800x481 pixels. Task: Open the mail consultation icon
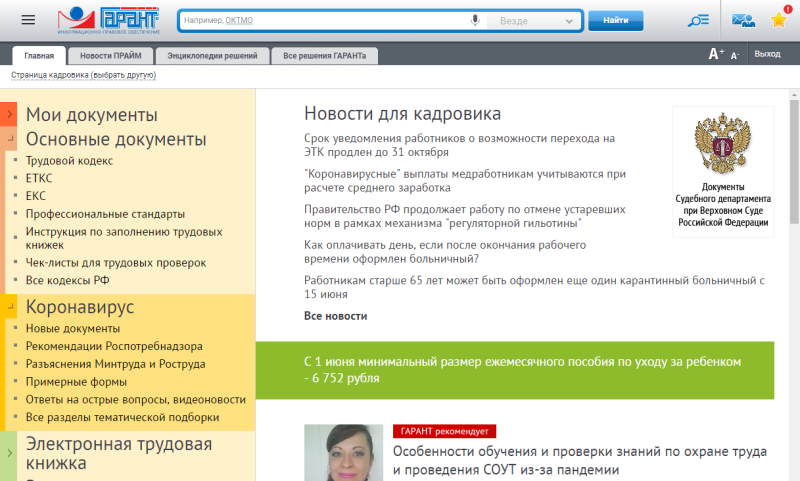point(743,20)
